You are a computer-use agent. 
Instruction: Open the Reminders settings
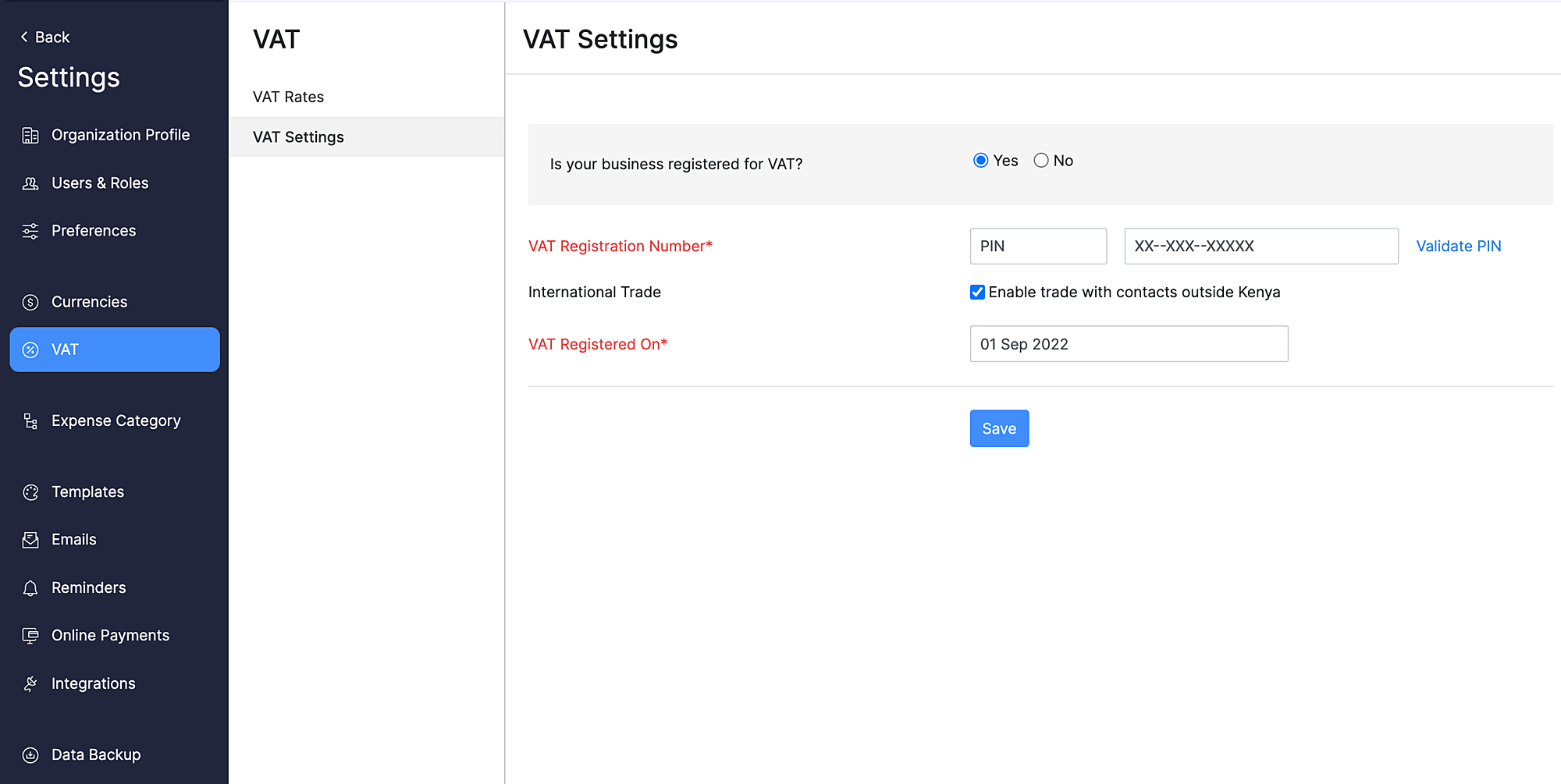pos(87,587)
